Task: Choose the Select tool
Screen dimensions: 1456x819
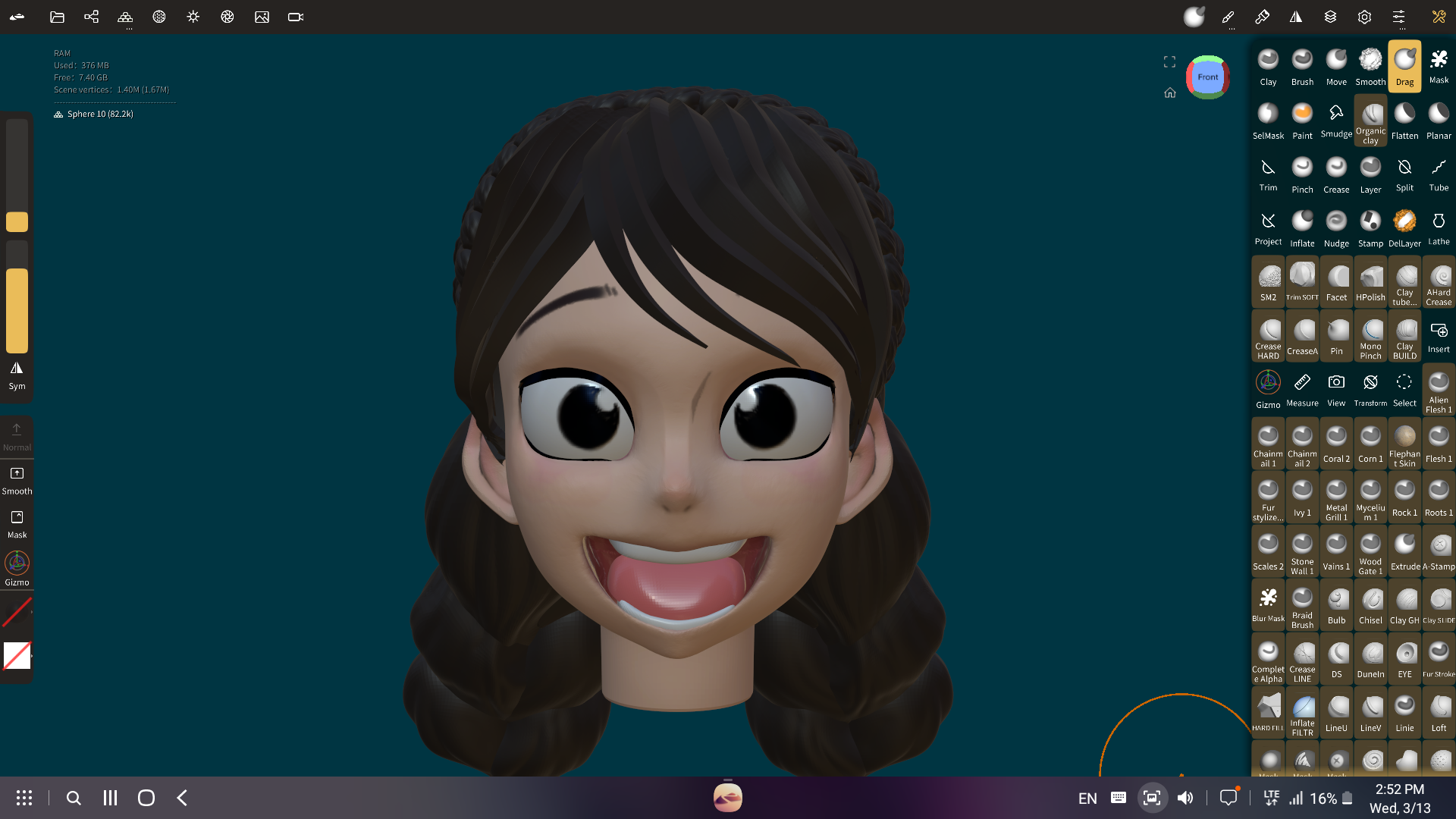Action: coord(1404,390)
